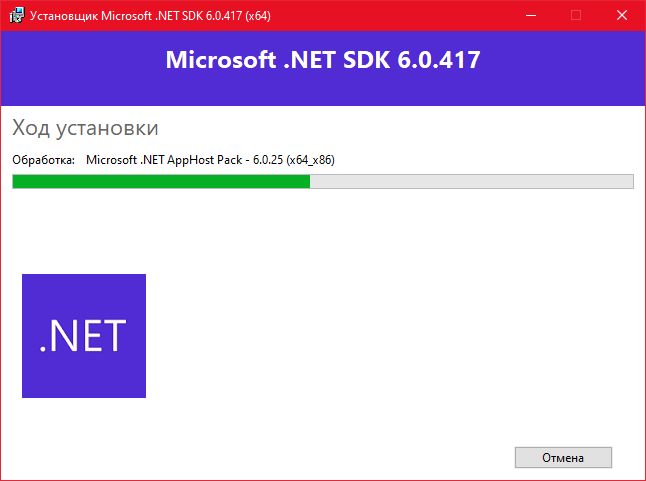Click the disabled maximize window button
Screen dimensions: 646x481
point(576,15)
